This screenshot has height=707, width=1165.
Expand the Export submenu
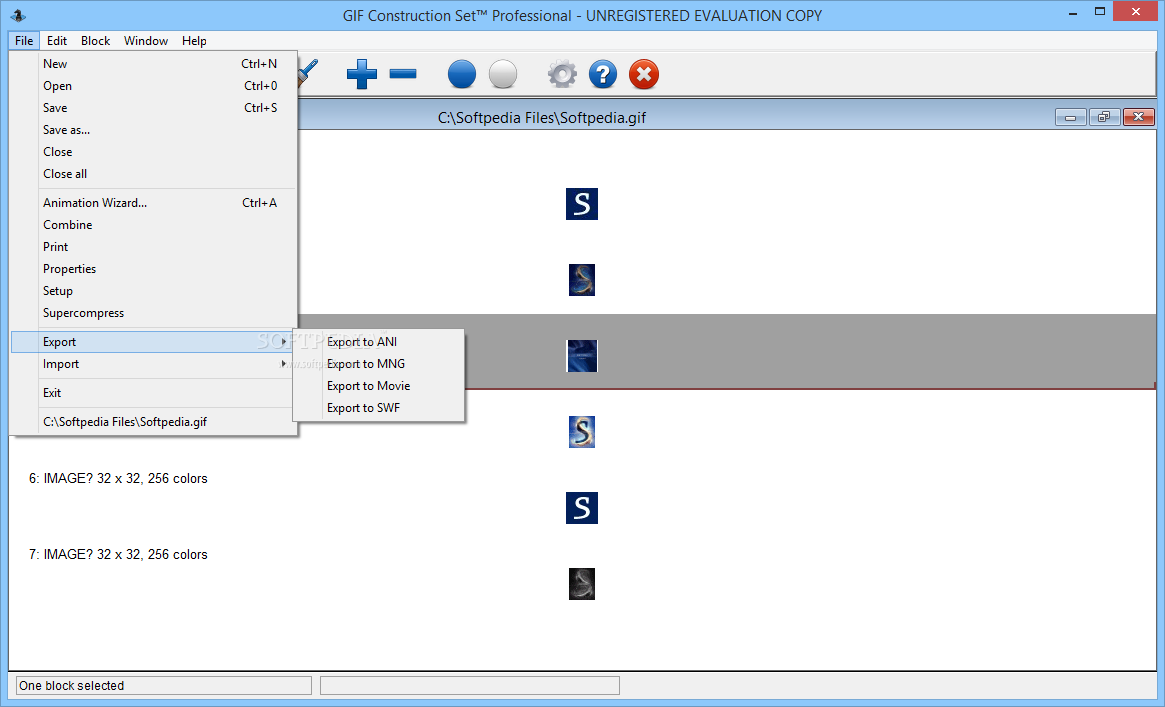[x=154, y=342]
